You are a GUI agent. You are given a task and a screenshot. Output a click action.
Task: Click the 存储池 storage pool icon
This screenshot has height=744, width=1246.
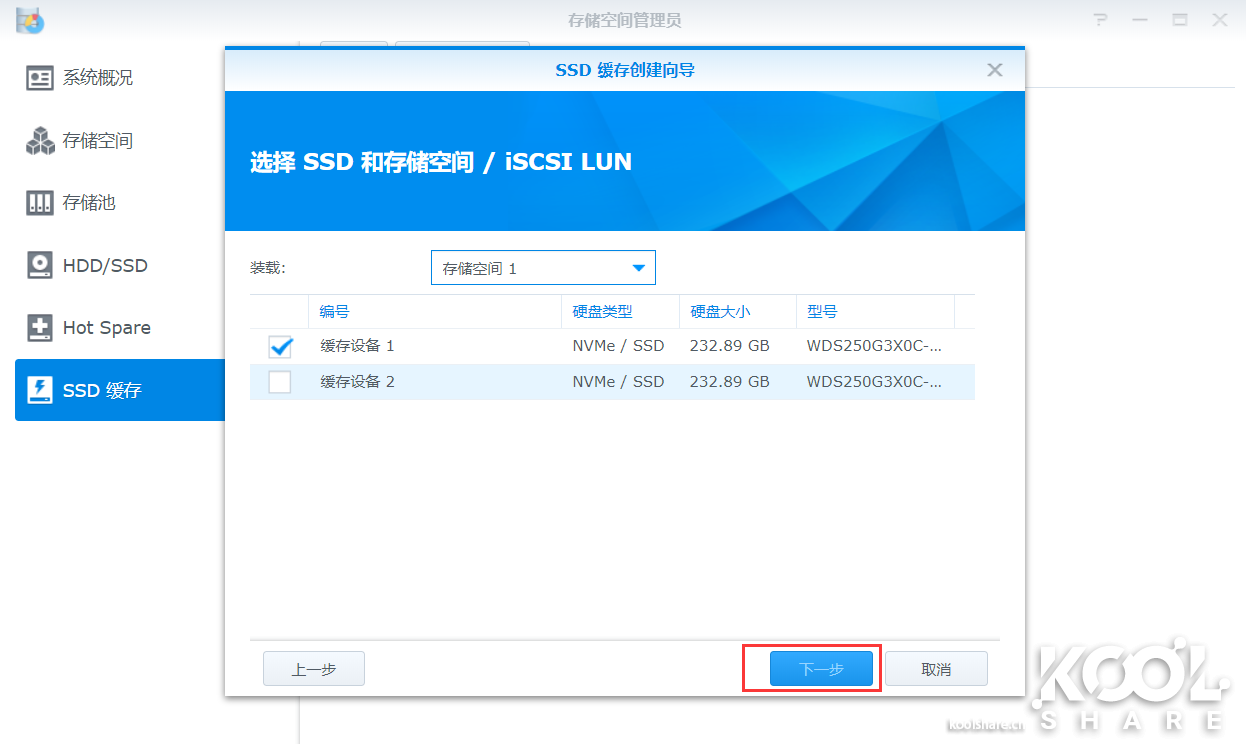coord(40,203)
